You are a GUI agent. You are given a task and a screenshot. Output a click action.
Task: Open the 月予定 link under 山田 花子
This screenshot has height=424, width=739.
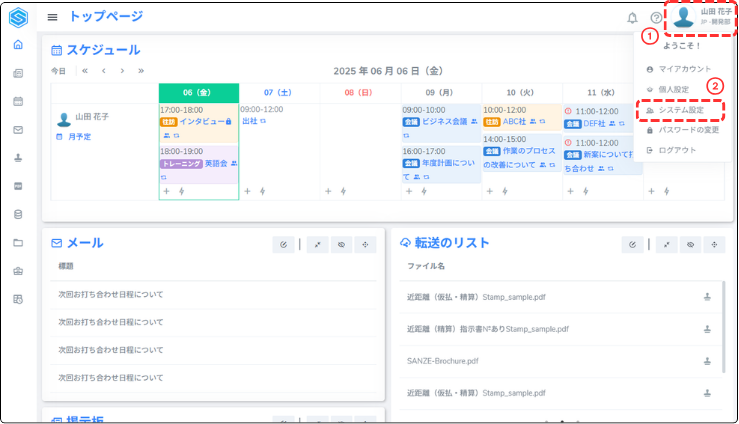78,136
